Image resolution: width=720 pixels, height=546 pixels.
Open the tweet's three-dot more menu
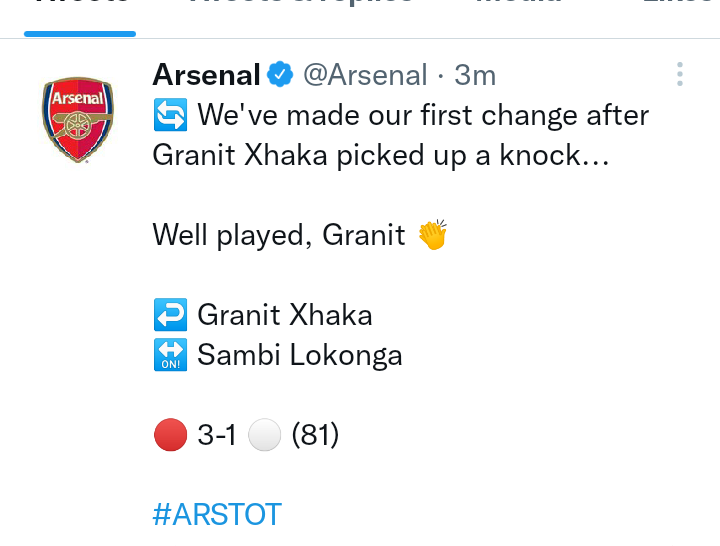680,74
